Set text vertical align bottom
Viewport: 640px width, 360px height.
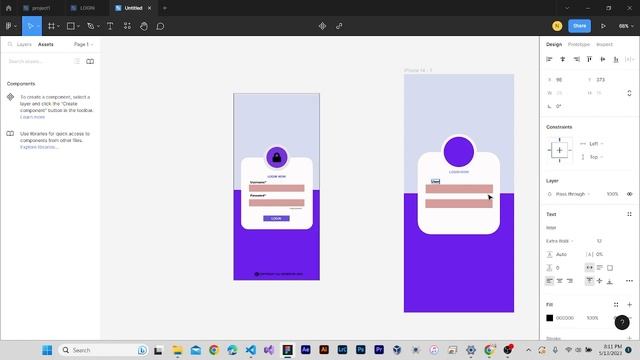[x=610, y=281]
